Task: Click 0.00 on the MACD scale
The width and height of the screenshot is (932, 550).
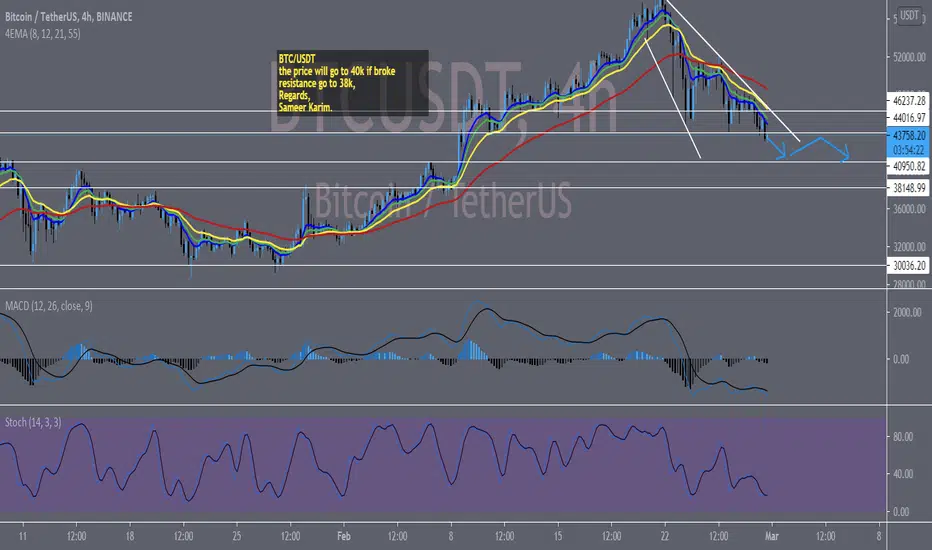Action: coord(901,359)
